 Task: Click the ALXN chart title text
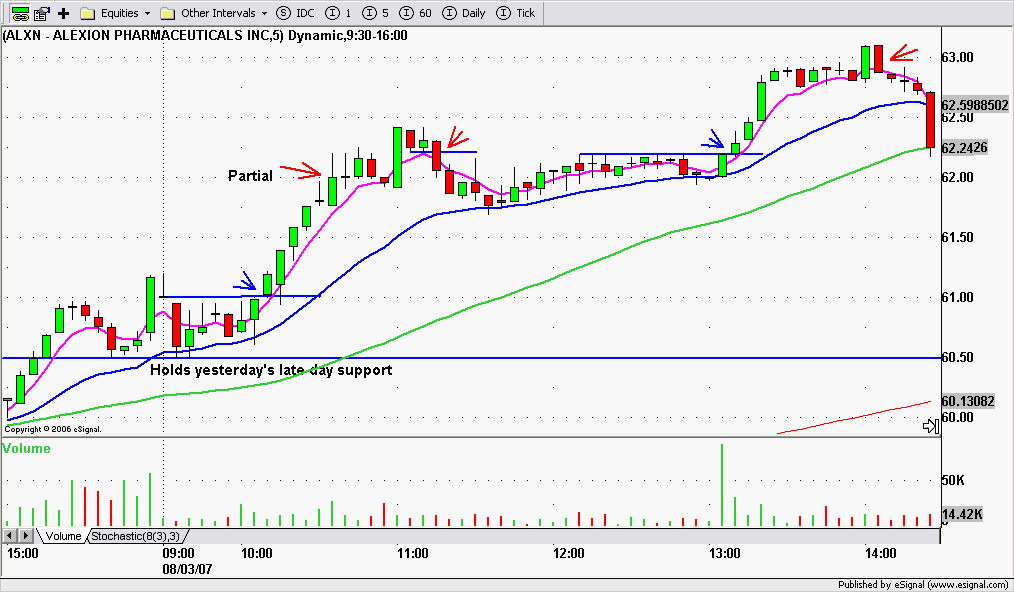click(205, 36)
